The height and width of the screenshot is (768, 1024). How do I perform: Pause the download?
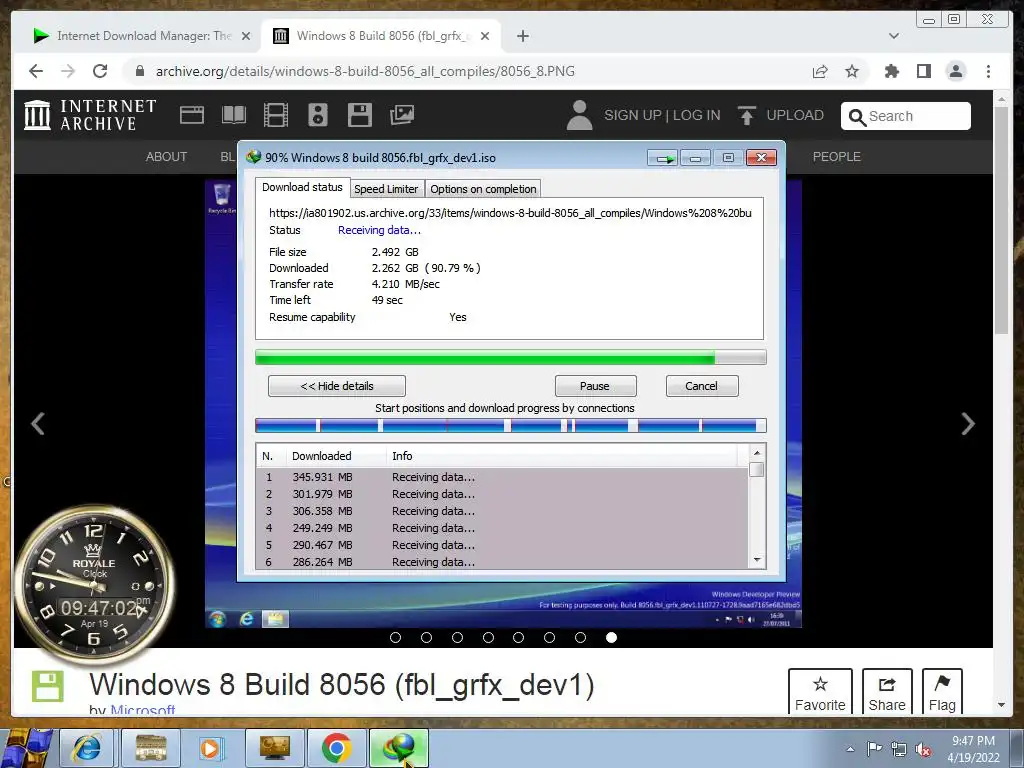click(595, 386)
